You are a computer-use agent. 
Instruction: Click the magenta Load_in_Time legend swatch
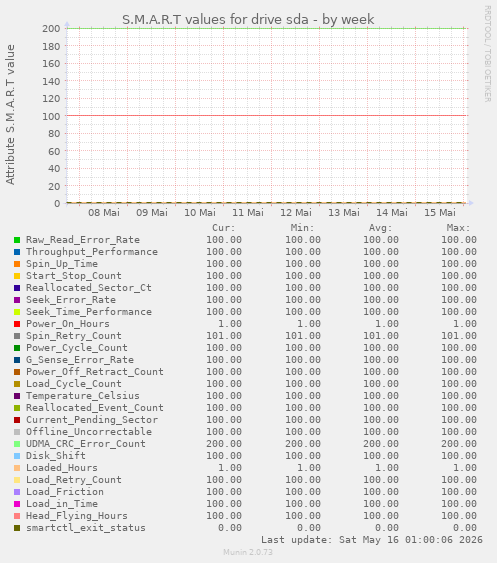pyautogui.click(x=17, y=504)
